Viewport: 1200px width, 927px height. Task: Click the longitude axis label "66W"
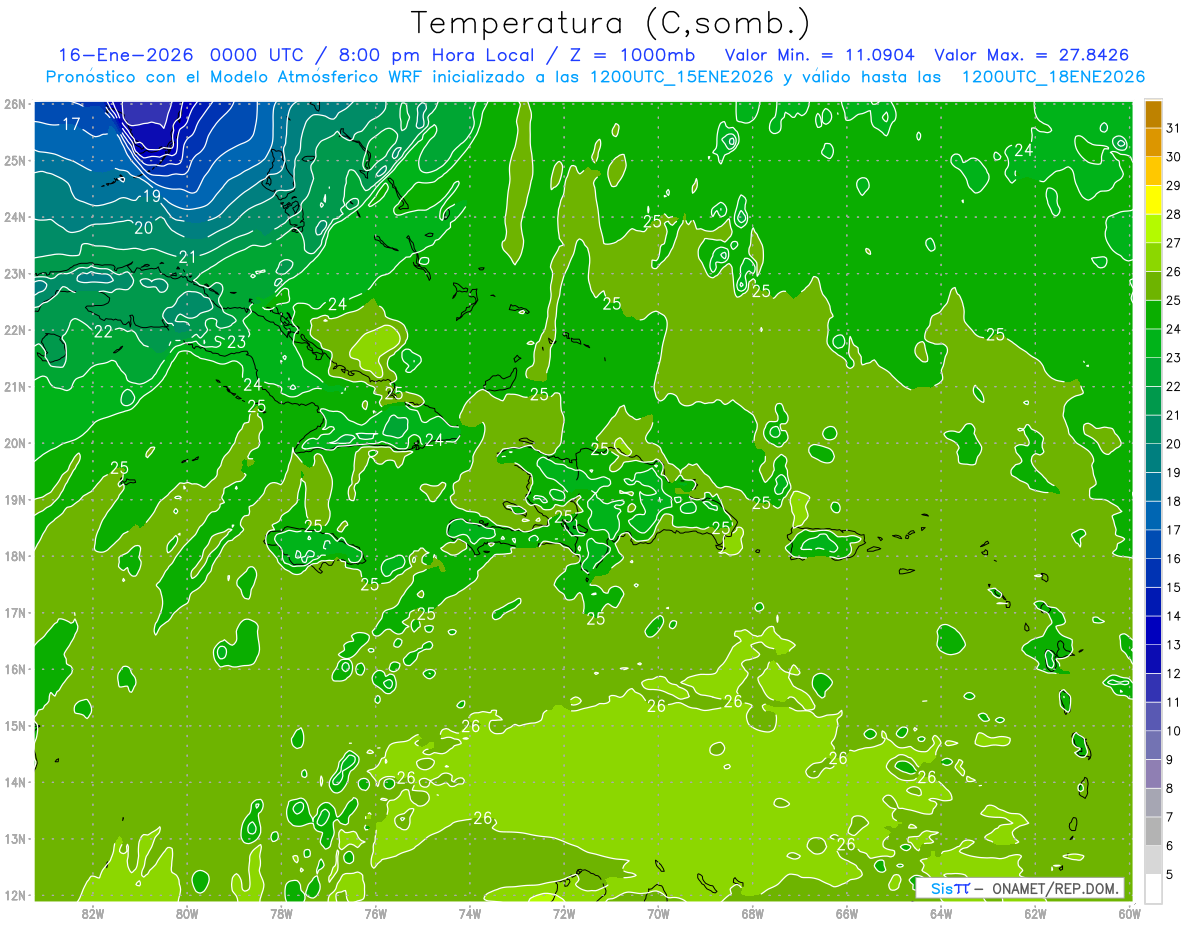[846, 913]
